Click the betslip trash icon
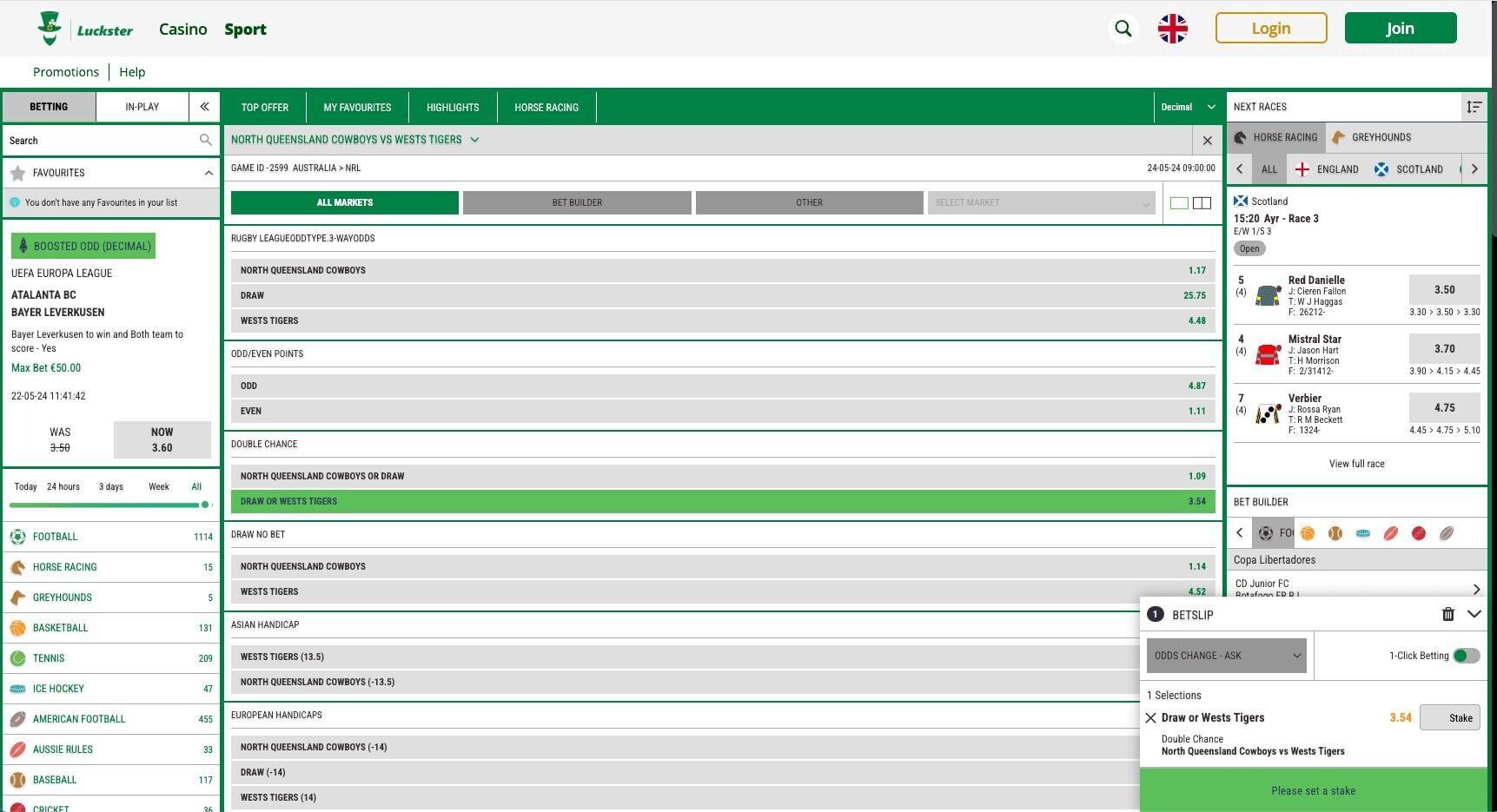Image resolution: width=1497 pixels, height=812 pixels. (x=1447, y=614)
